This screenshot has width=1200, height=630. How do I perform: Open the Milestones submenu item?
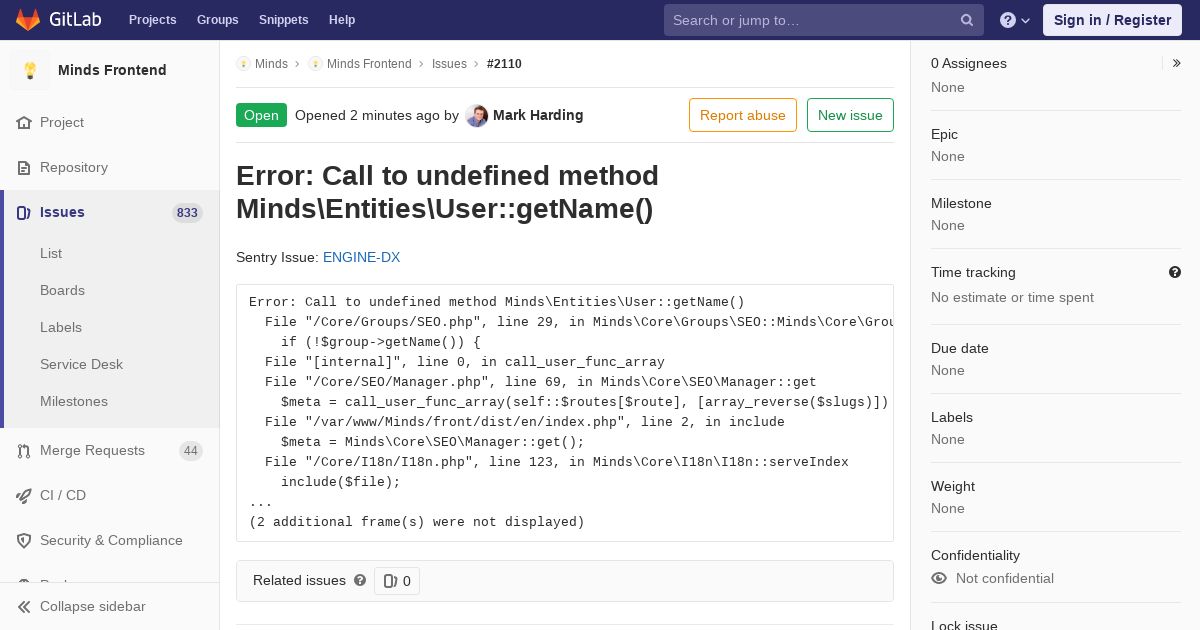[74, 401]
